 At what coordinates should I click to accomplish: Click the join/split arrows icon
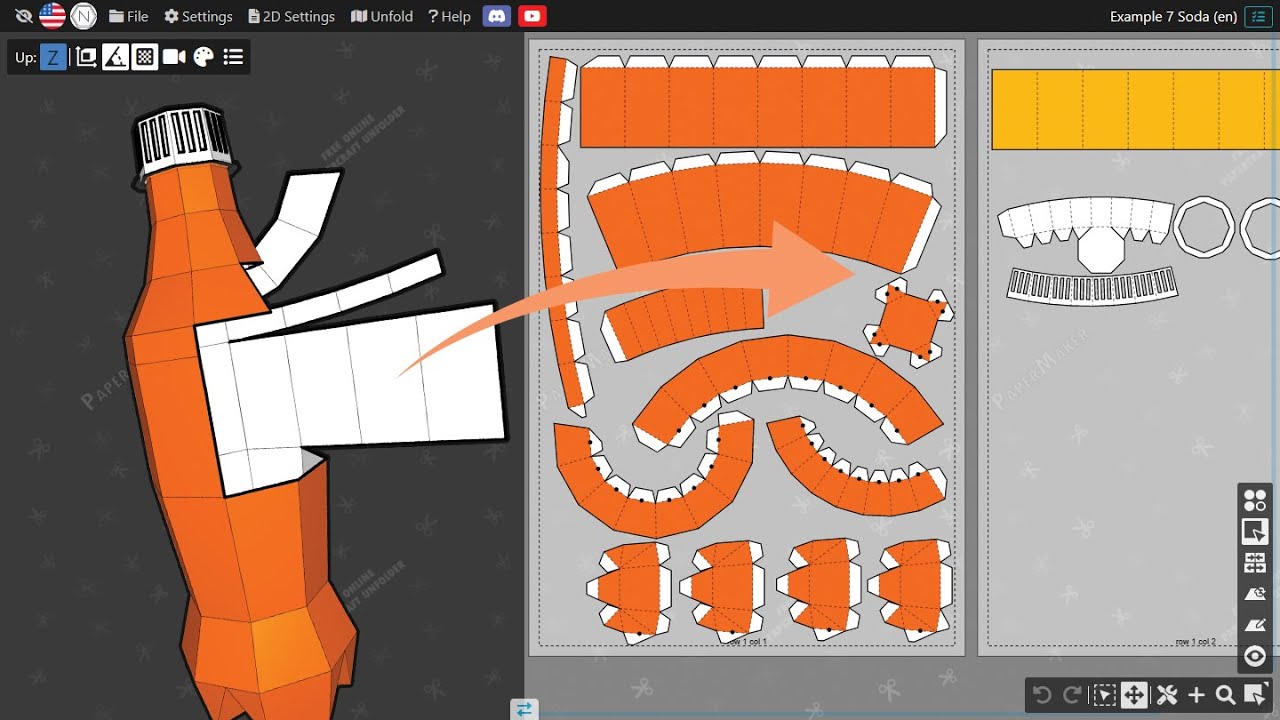tap(1254, 562)
